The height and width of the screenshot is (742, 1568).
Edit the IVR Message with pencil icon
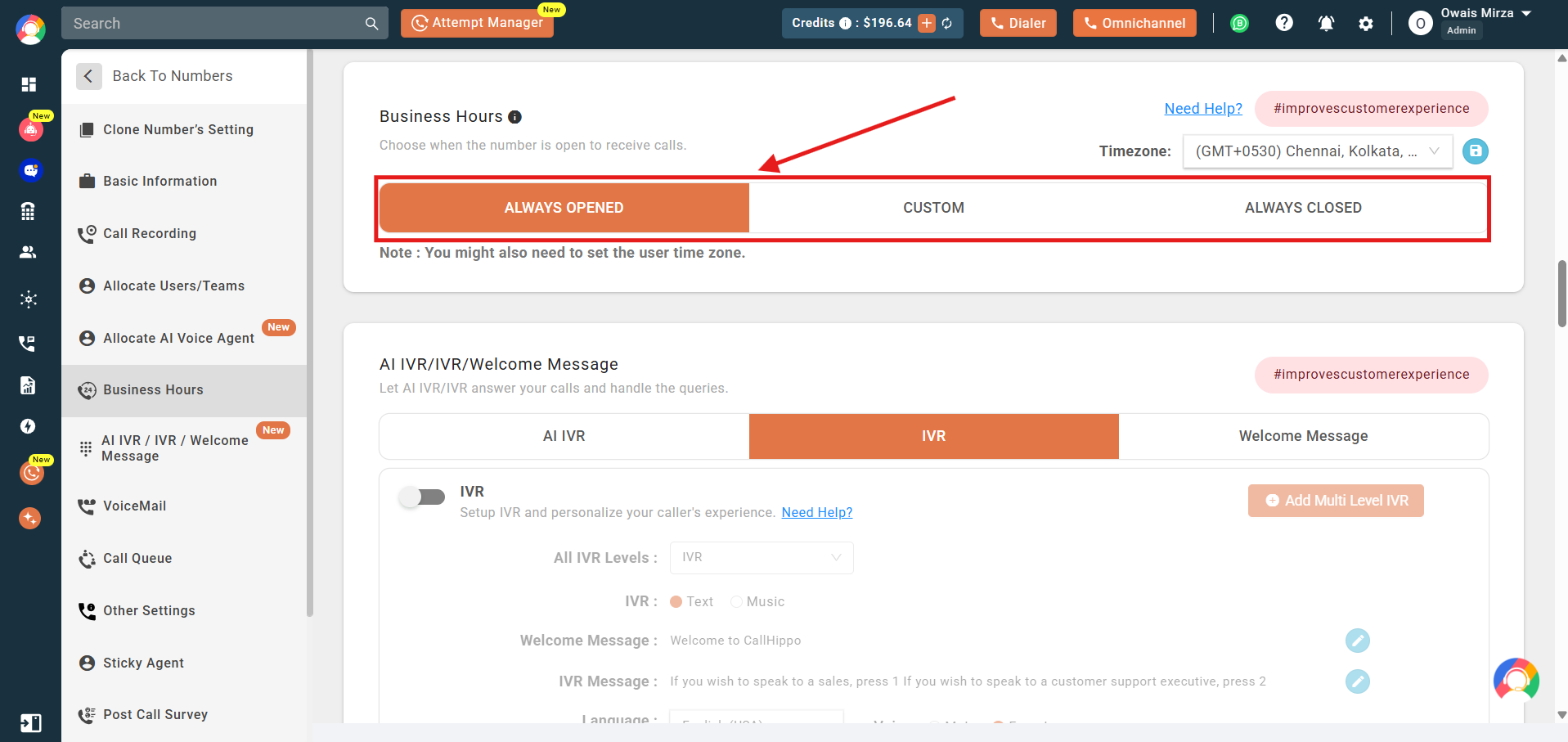tap(1357, 681)
